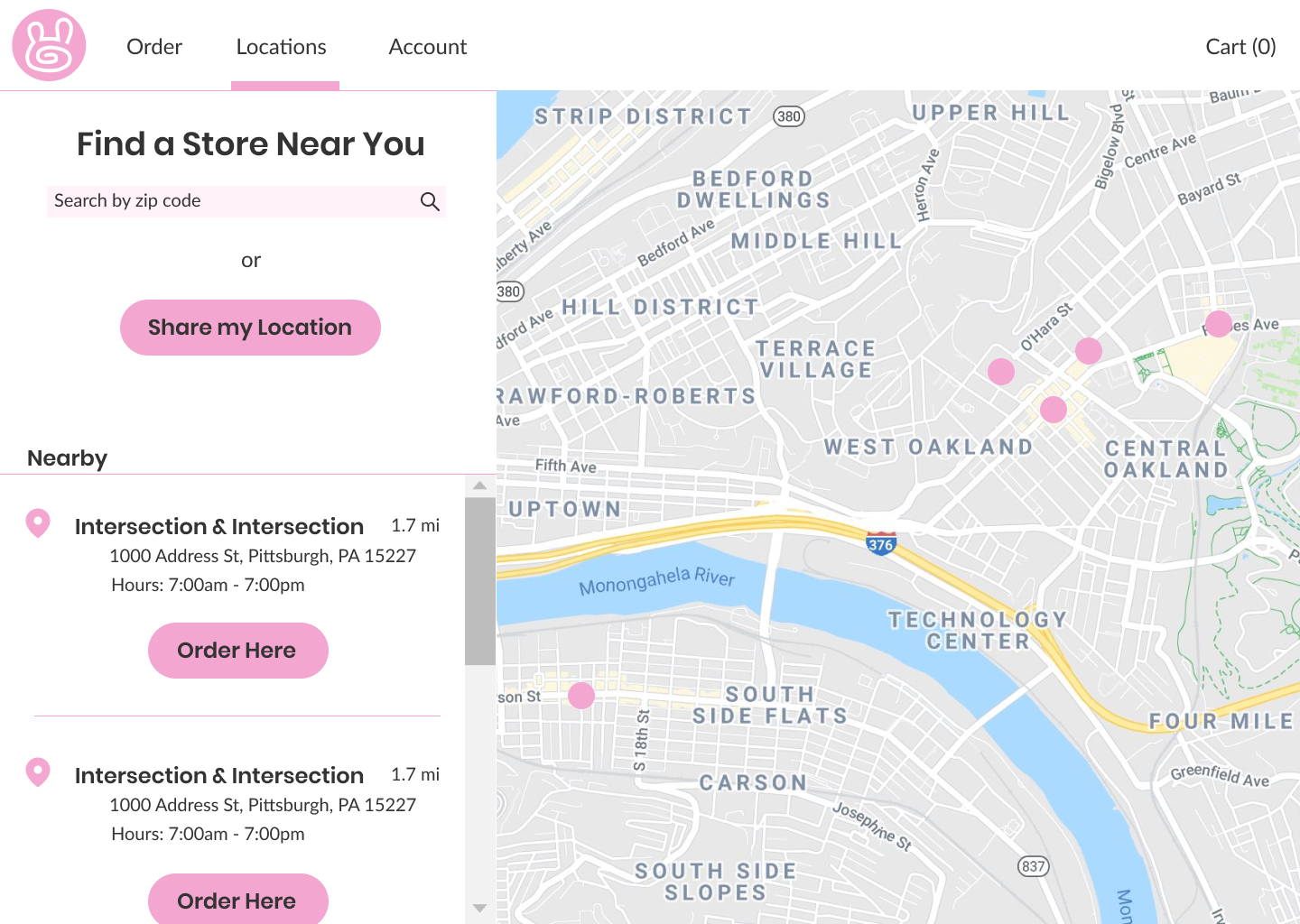
Task: Click the second Intersection & Intersection store title
Action: (219, 775)
